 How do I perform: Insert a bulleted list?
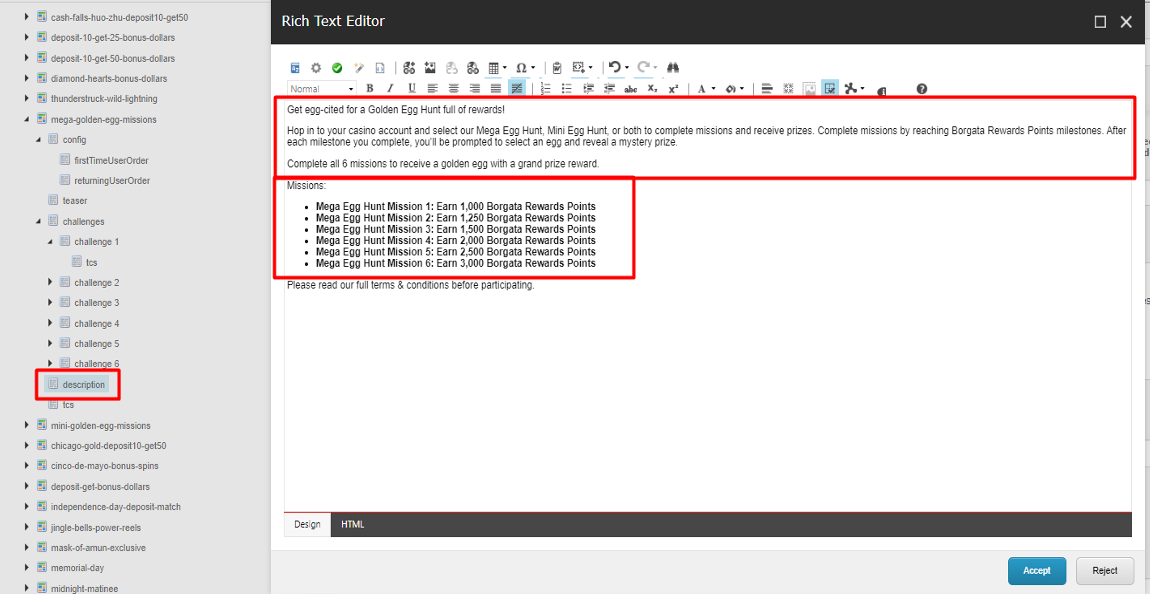point(566,89)
